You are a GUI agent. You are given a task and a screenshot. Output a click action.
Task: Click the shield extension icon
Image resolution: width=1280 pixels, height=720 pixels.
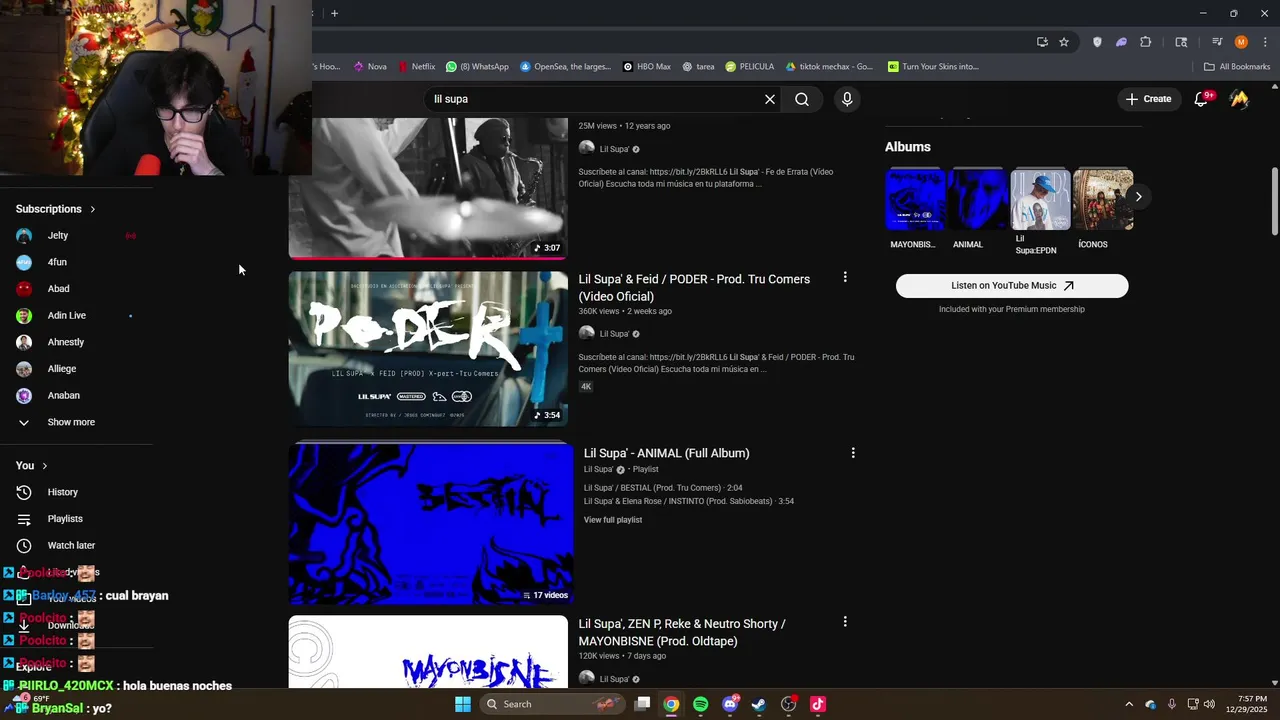(x=1097, y=42)
